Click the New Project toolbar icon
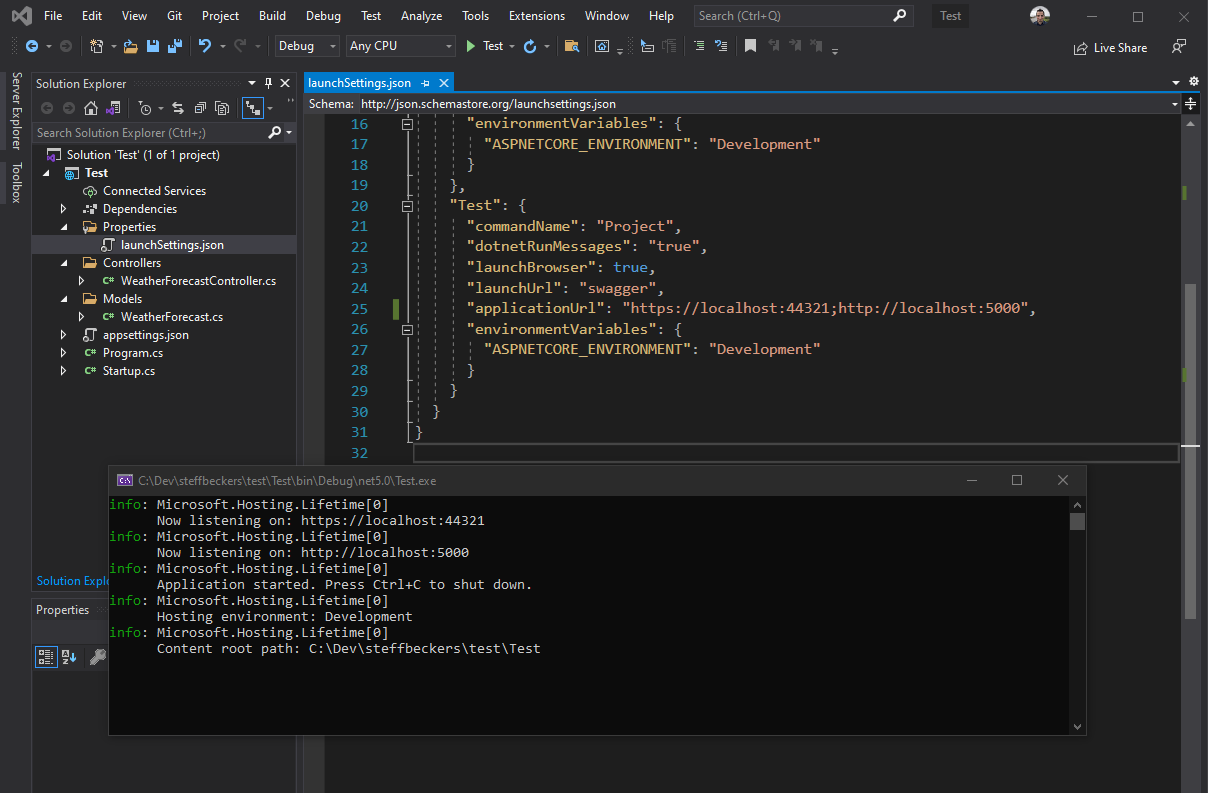The image size is (1208, 793). tap(96, 46)
